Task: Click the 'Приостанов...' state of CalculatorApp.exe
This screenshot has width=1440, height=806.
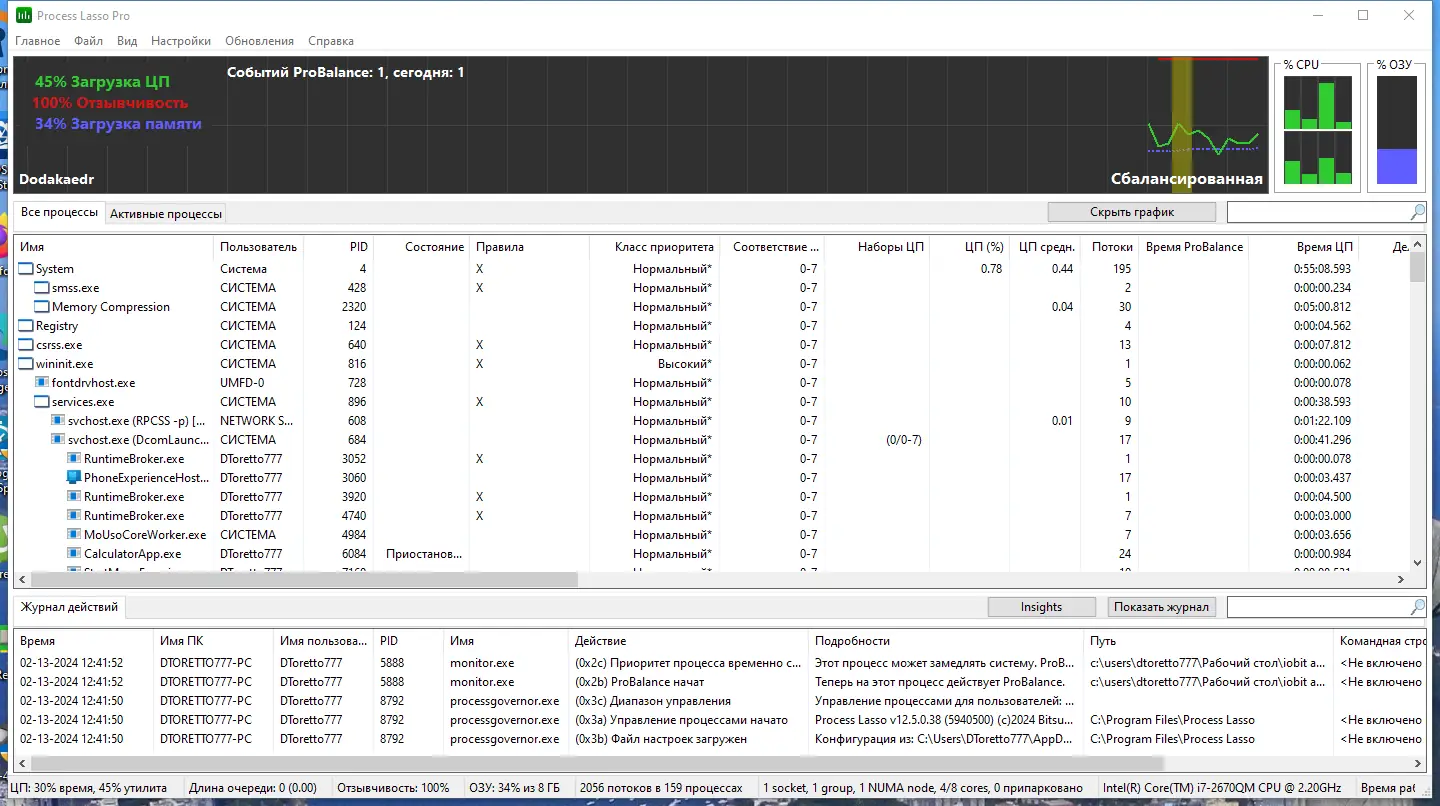Action: point(424,554)
